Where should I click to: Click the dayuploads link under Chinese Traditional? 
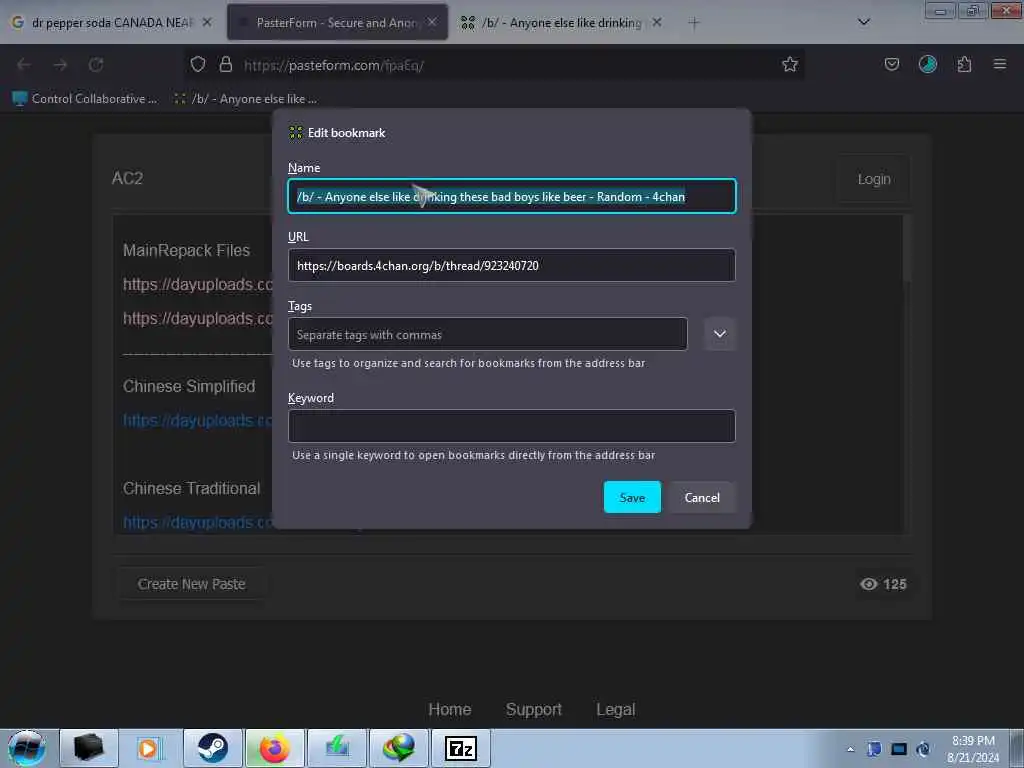coord(197,522)
